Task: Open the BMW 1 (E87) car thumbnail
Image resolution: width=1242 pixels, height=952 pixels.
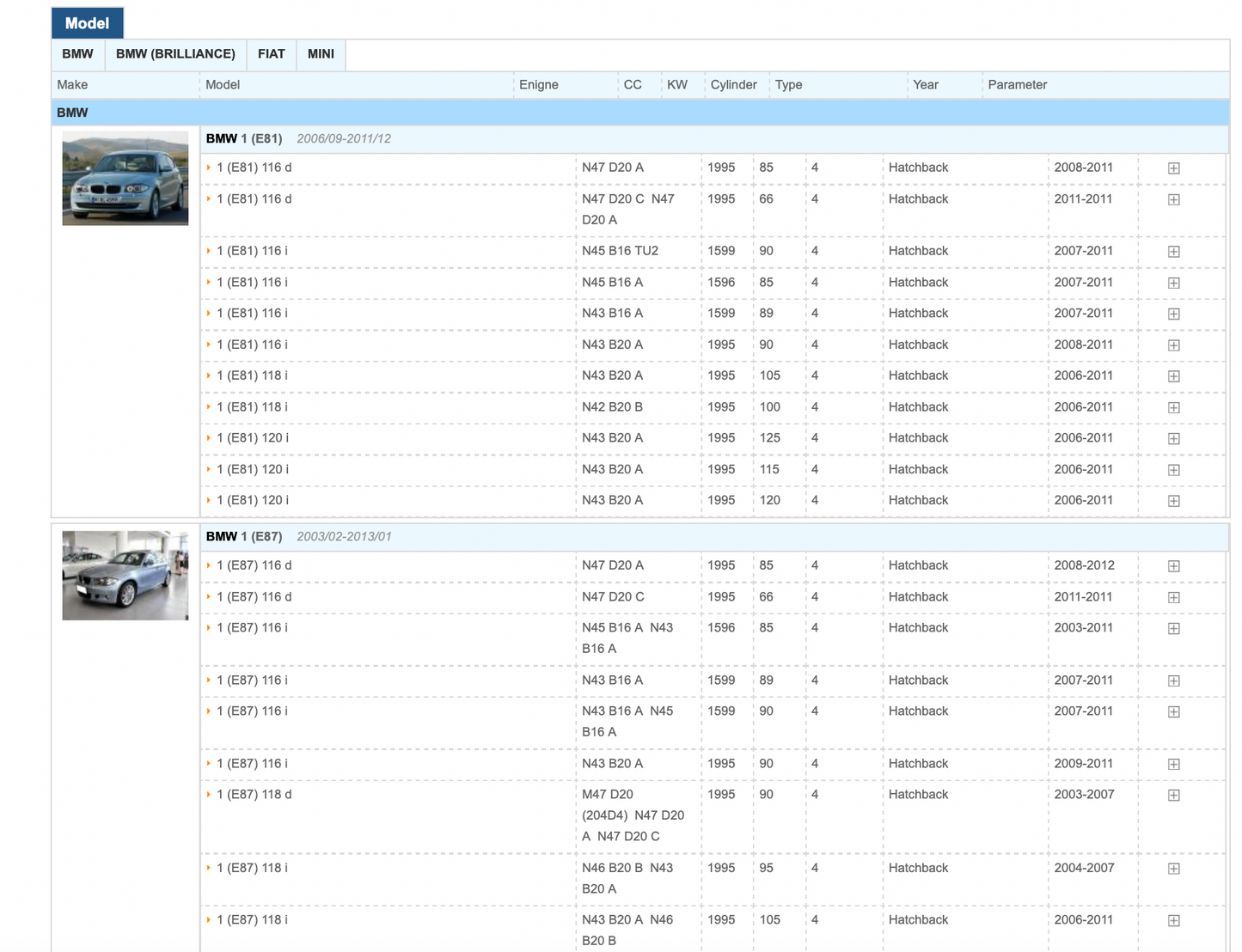Action: (125, 575)
